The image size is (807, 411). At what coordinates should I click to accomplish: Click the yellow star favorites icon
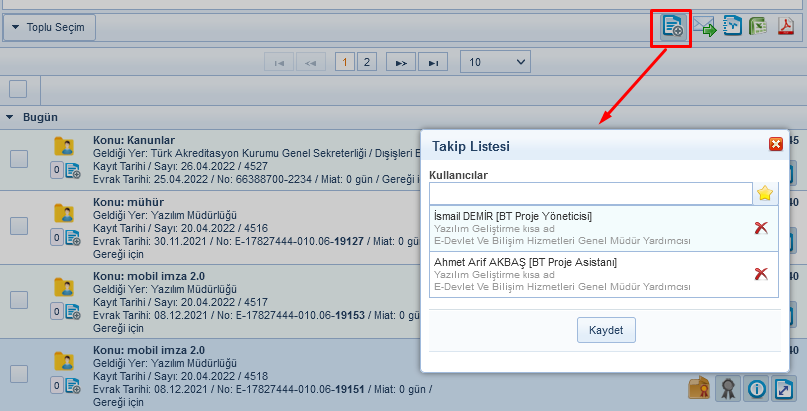tap(765, 194)
